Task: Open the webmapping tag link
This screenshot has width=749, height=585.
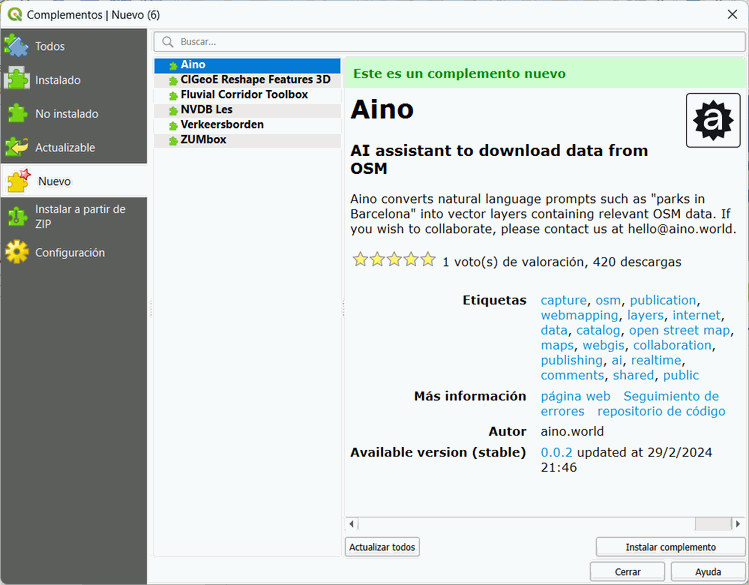Action: 579,316
